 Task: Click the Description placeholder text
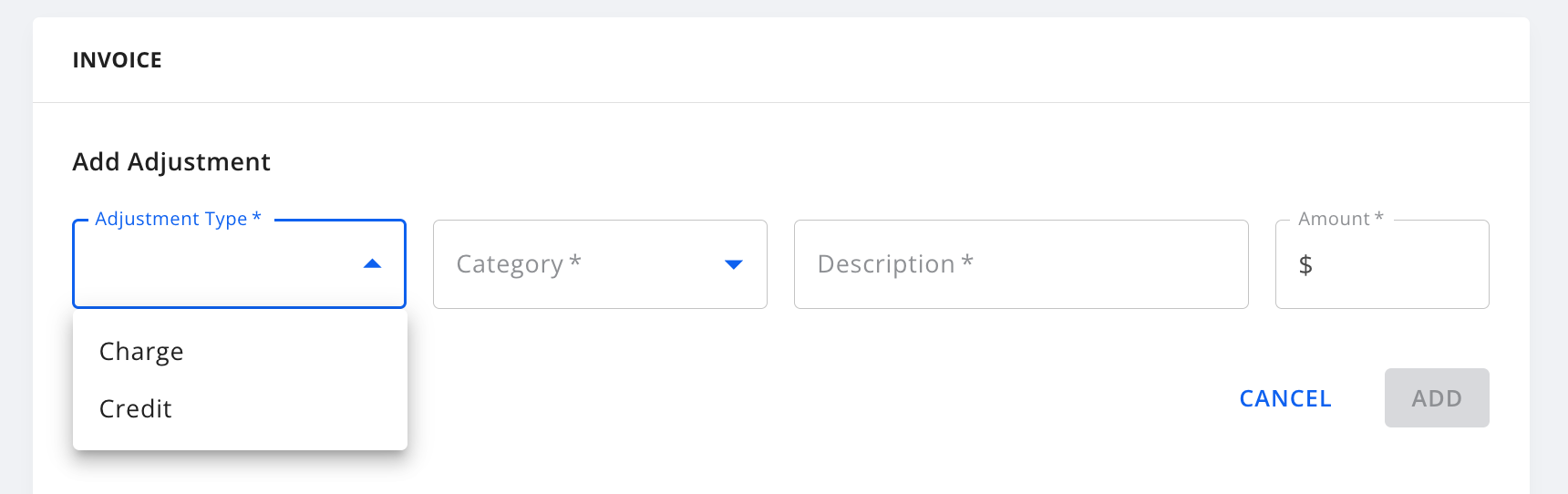tap(885, 264)
